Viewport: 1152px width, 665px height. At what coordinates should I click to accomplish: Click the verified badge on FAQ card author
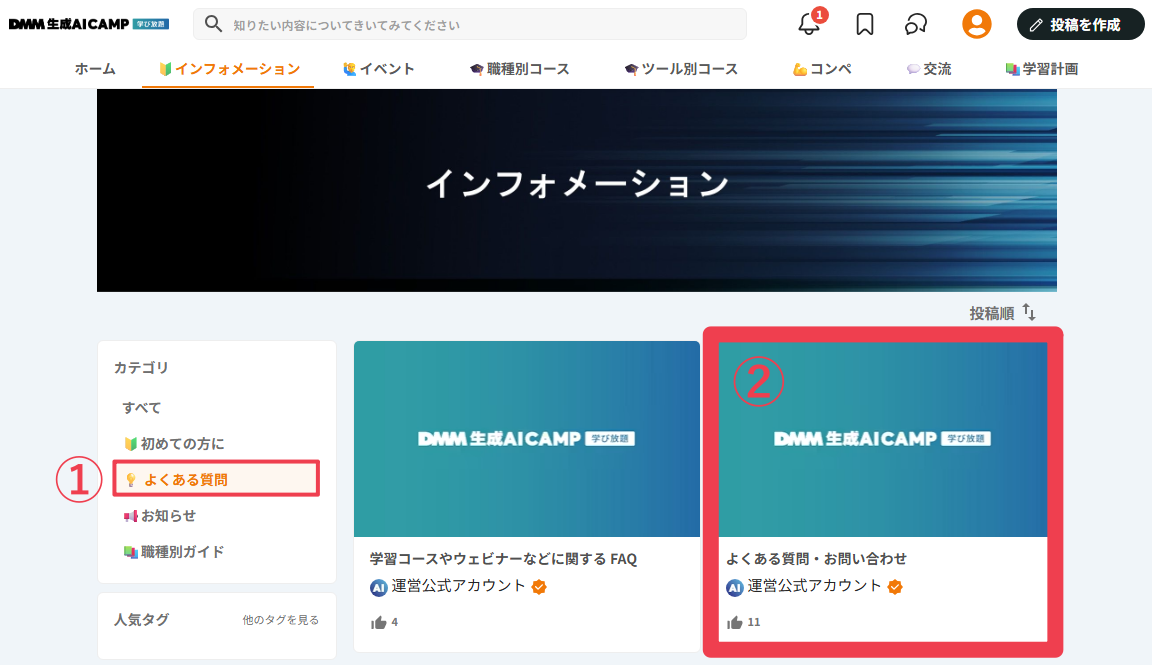(539, 586)
